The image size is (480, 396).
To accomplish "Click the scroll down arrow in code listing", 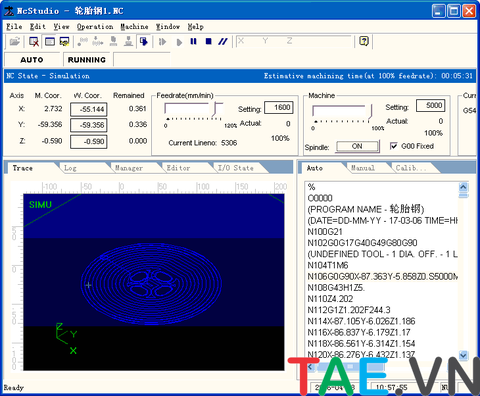I will 463,355.
